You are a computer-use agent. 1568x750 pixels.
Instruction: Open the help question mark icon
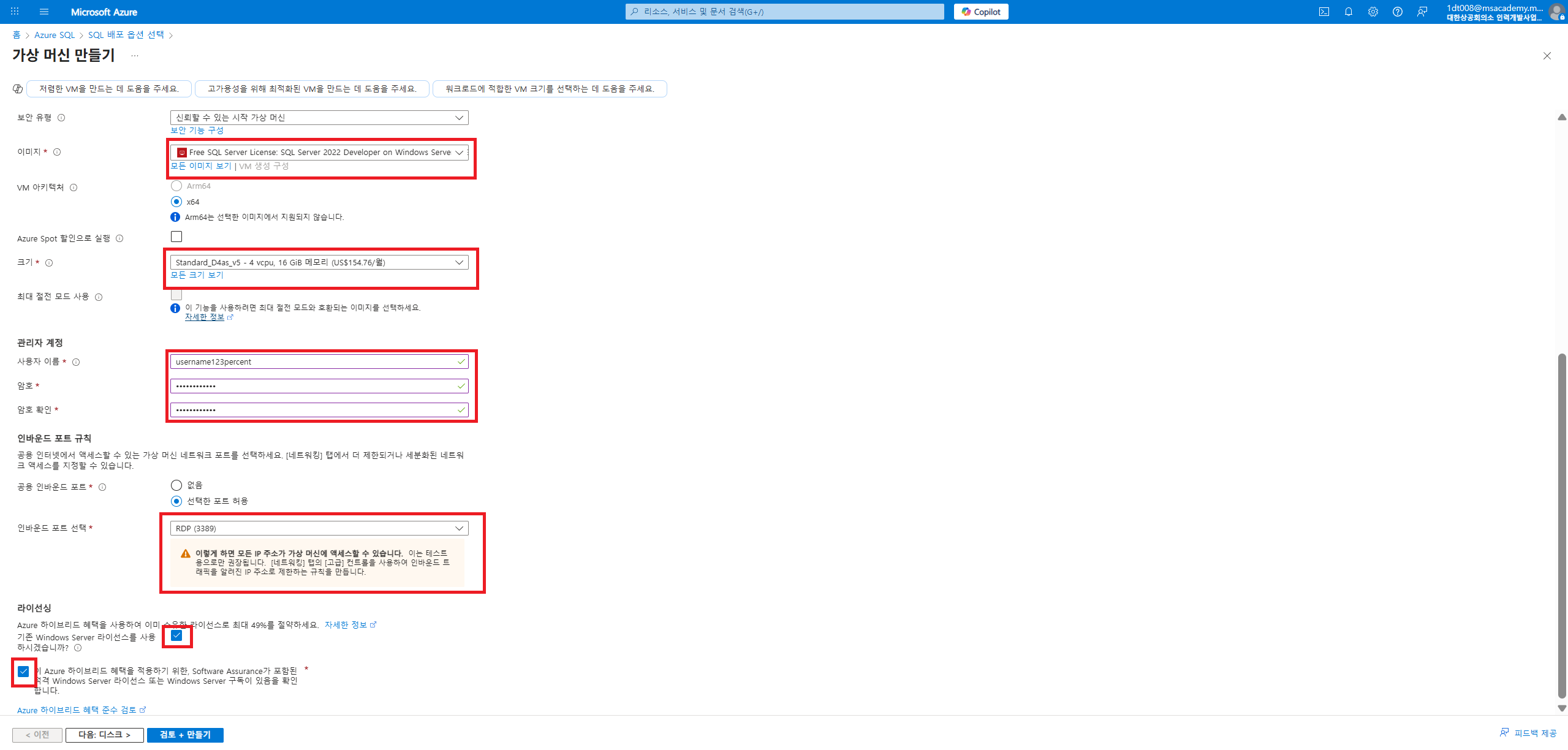coord(1397,12)
